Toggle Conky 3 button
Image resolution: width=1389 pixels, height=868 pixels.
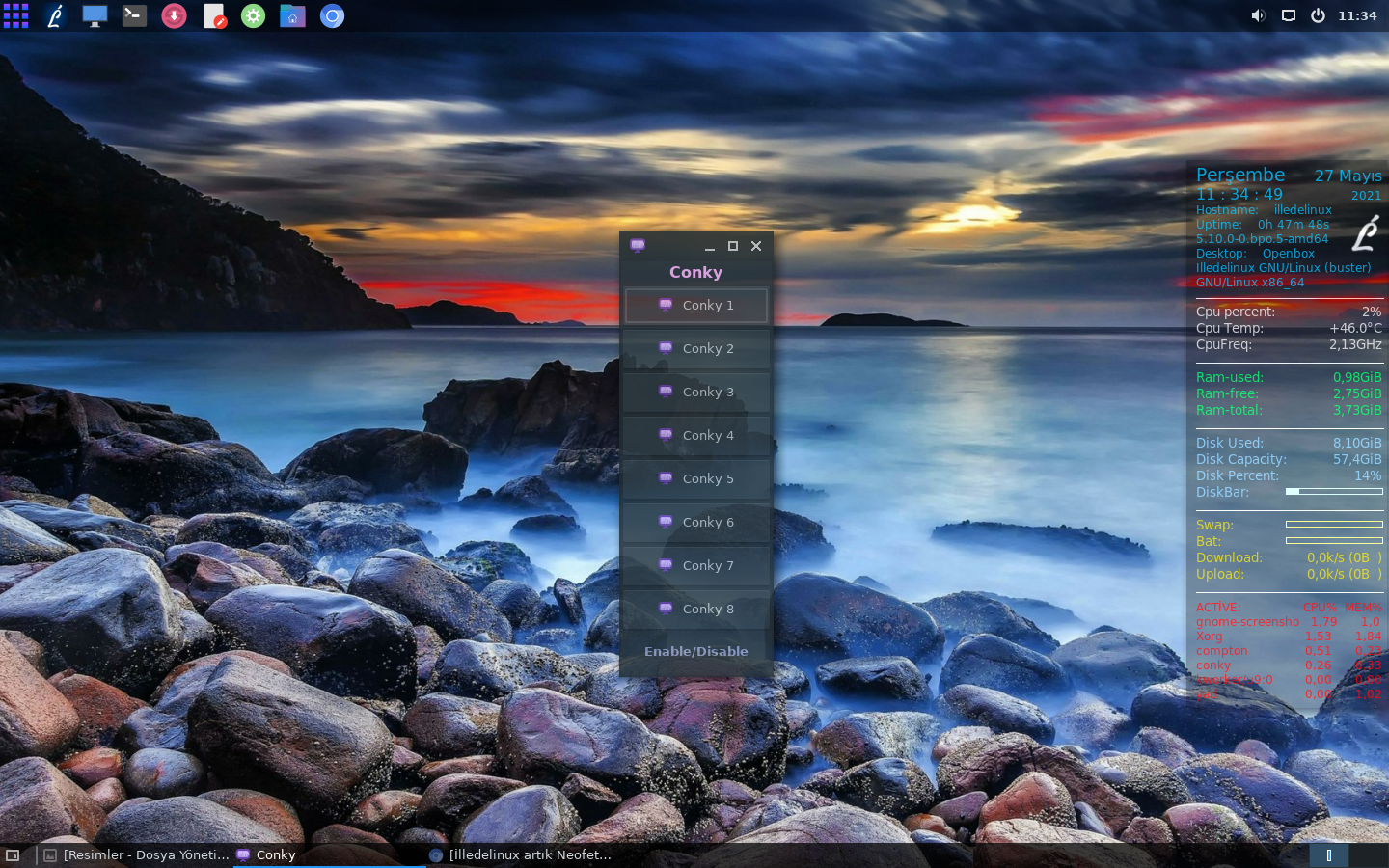coord(696,393)
